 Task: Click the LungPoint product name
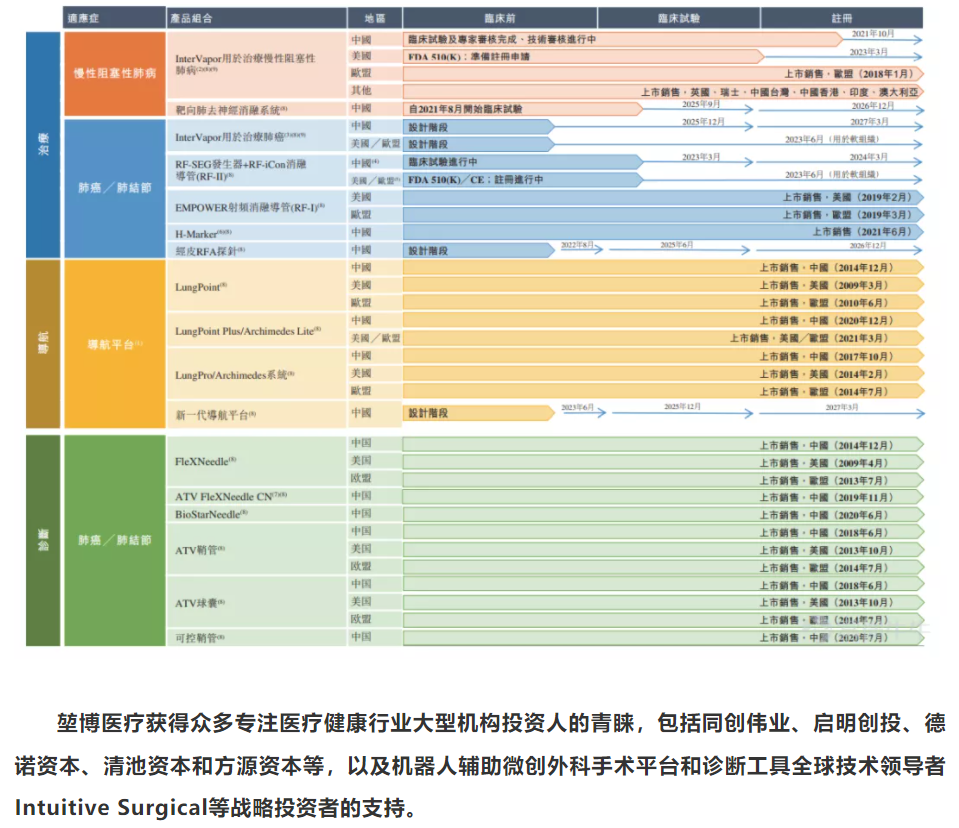pyautogui.click(x=201, y=287)
